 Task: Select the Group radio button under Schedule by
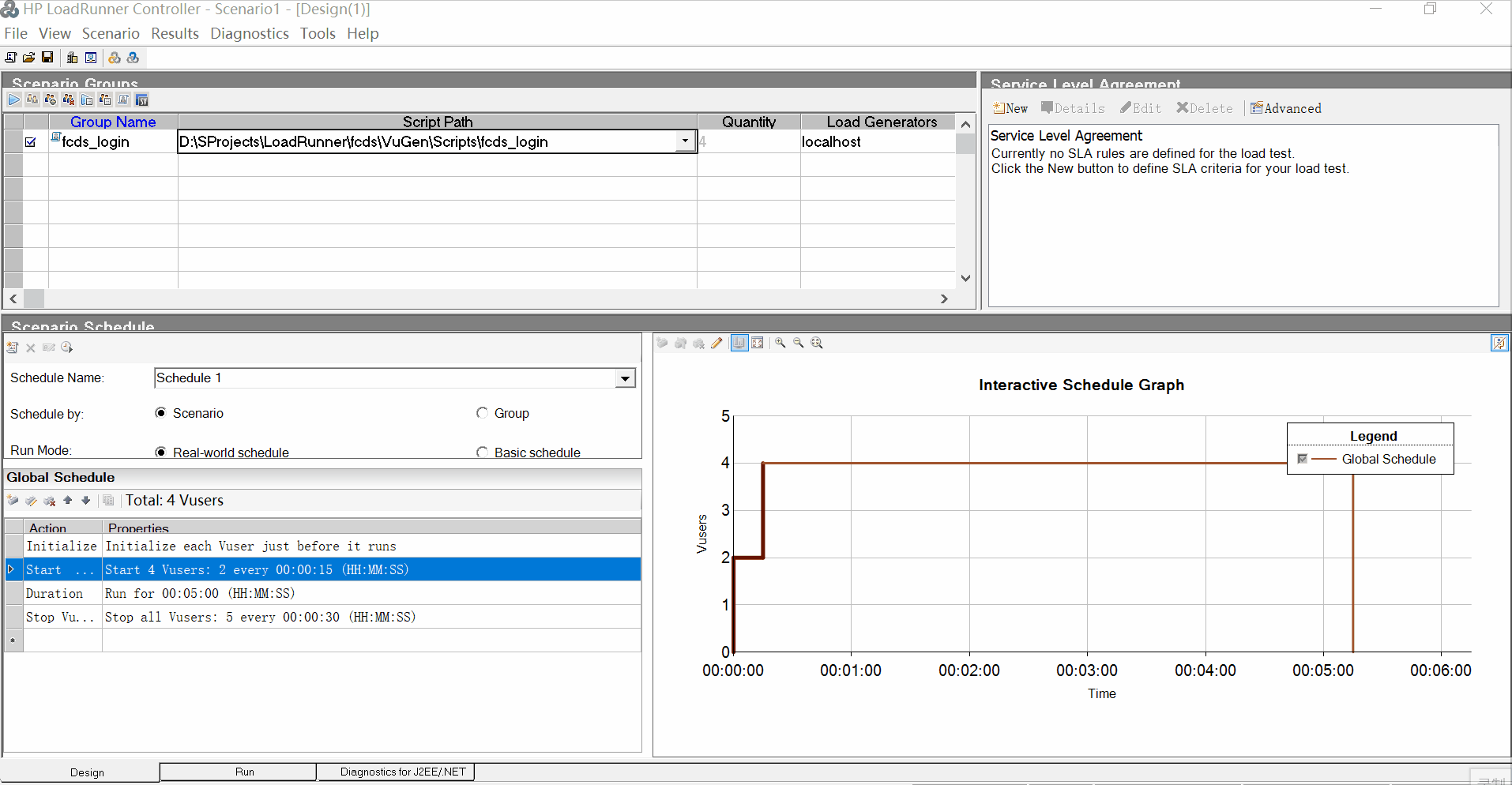[x=482, y=412]
